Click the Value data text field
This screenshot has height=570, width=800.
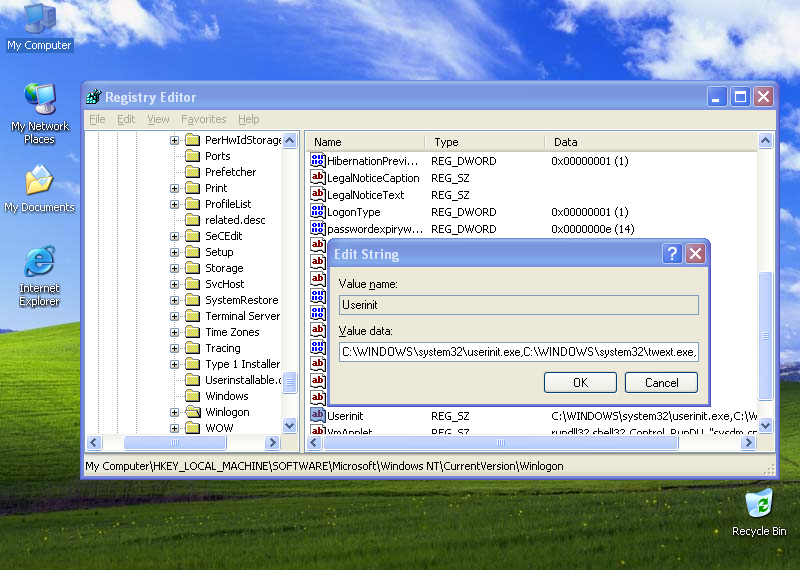[518, 352]
